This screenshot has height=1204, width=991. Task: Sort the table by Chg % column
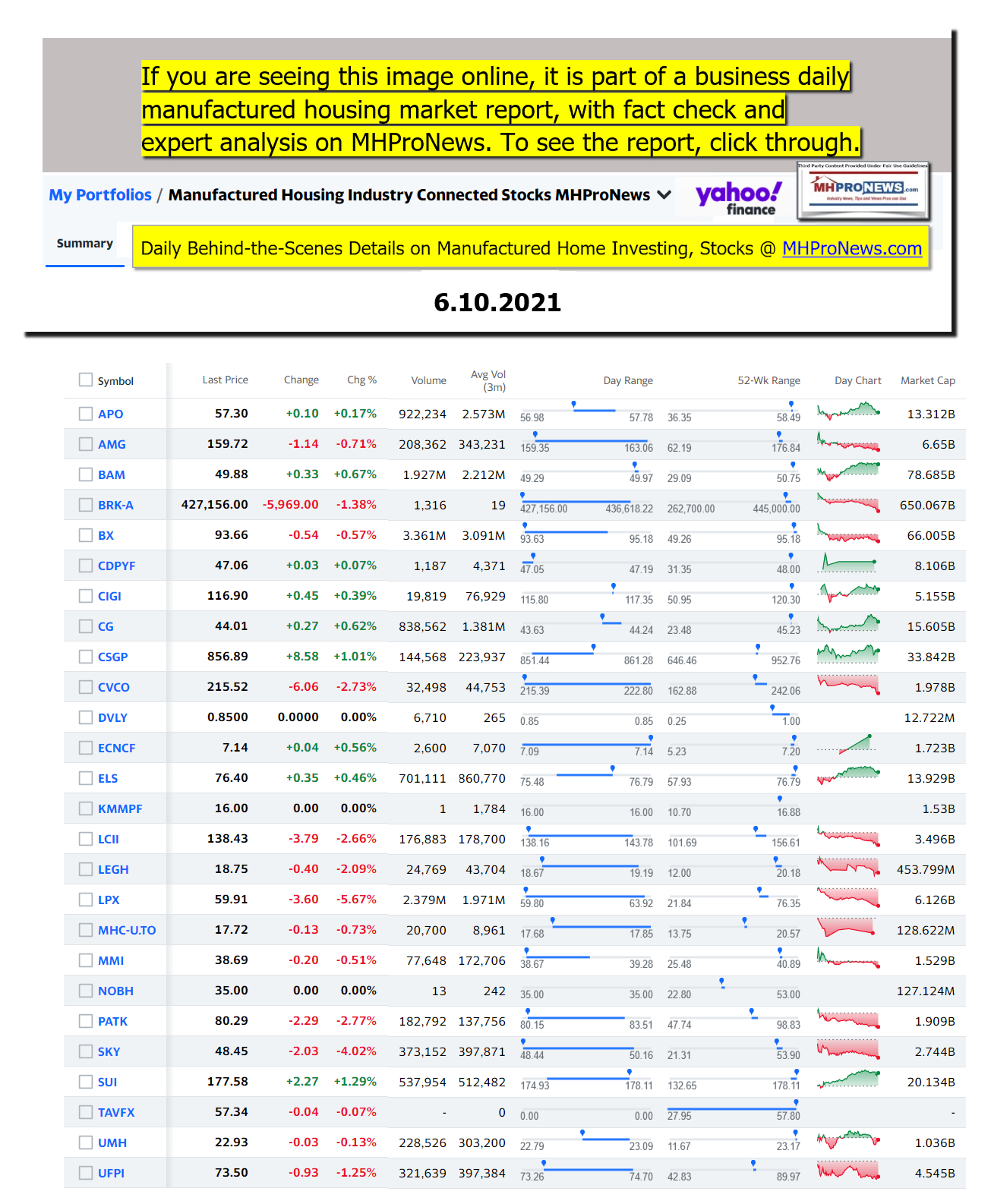361,380
